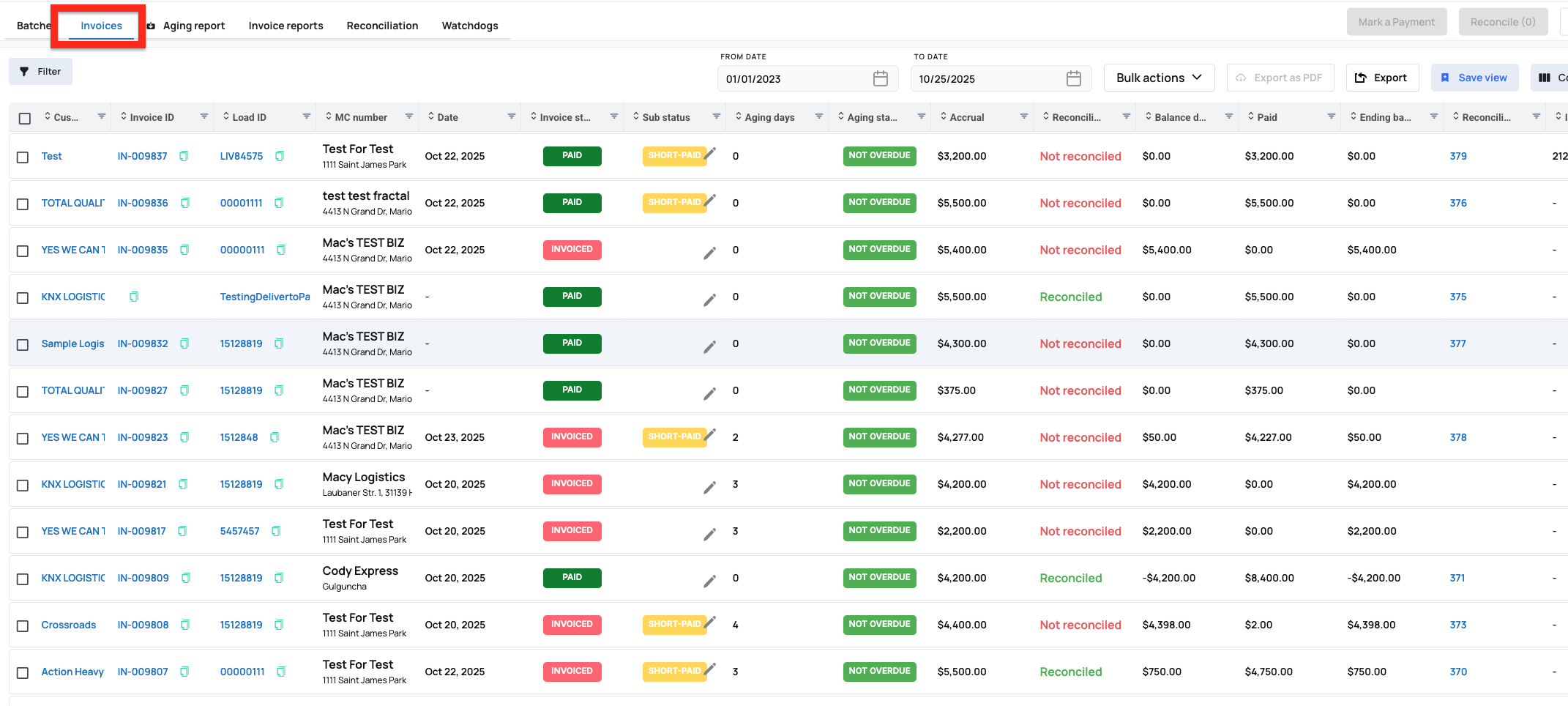Copy the KNX LOGISTIC row's blank invoice ID
Viewport: 1568px width, 706px height.
tap(134, 297)
